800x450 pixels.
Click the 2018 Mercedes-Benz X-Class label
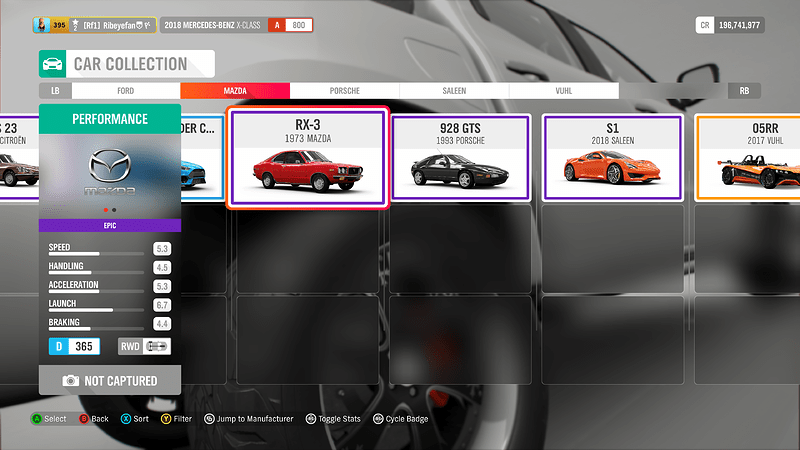(x=212, y=25)
